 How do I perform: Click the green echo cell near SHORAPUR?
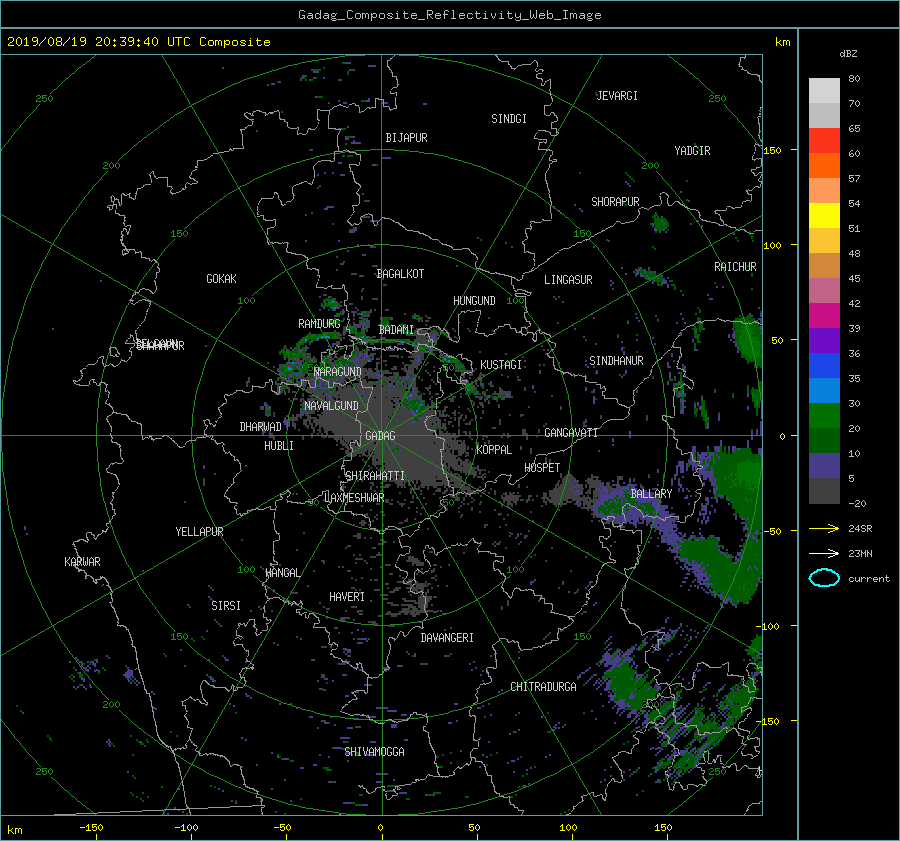pyautogui.click(x=660, y=223)
